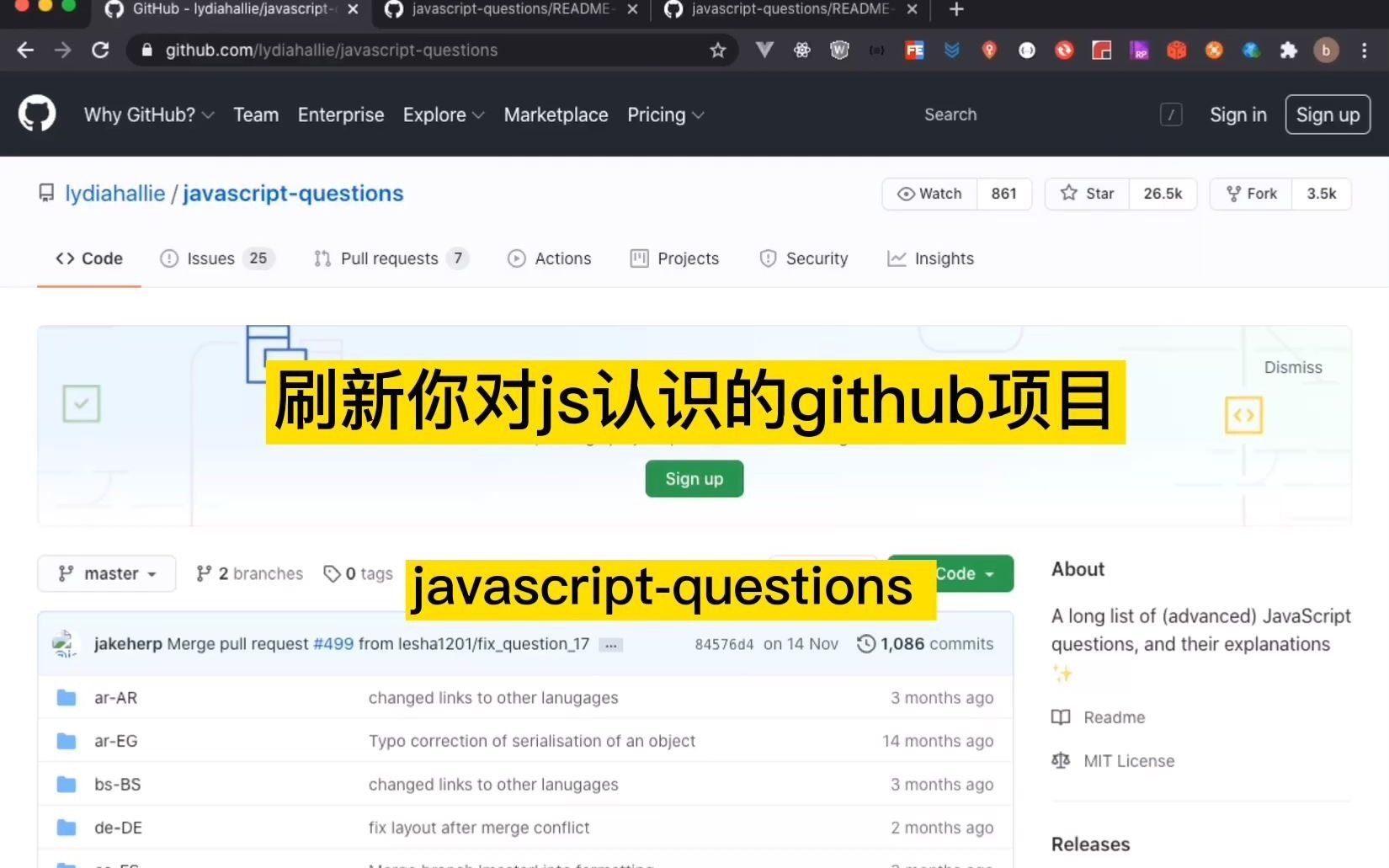Viewport: 1389px width, 868px height.
Task: Open the 3.5k forks count
Action: pos(1322,194)
